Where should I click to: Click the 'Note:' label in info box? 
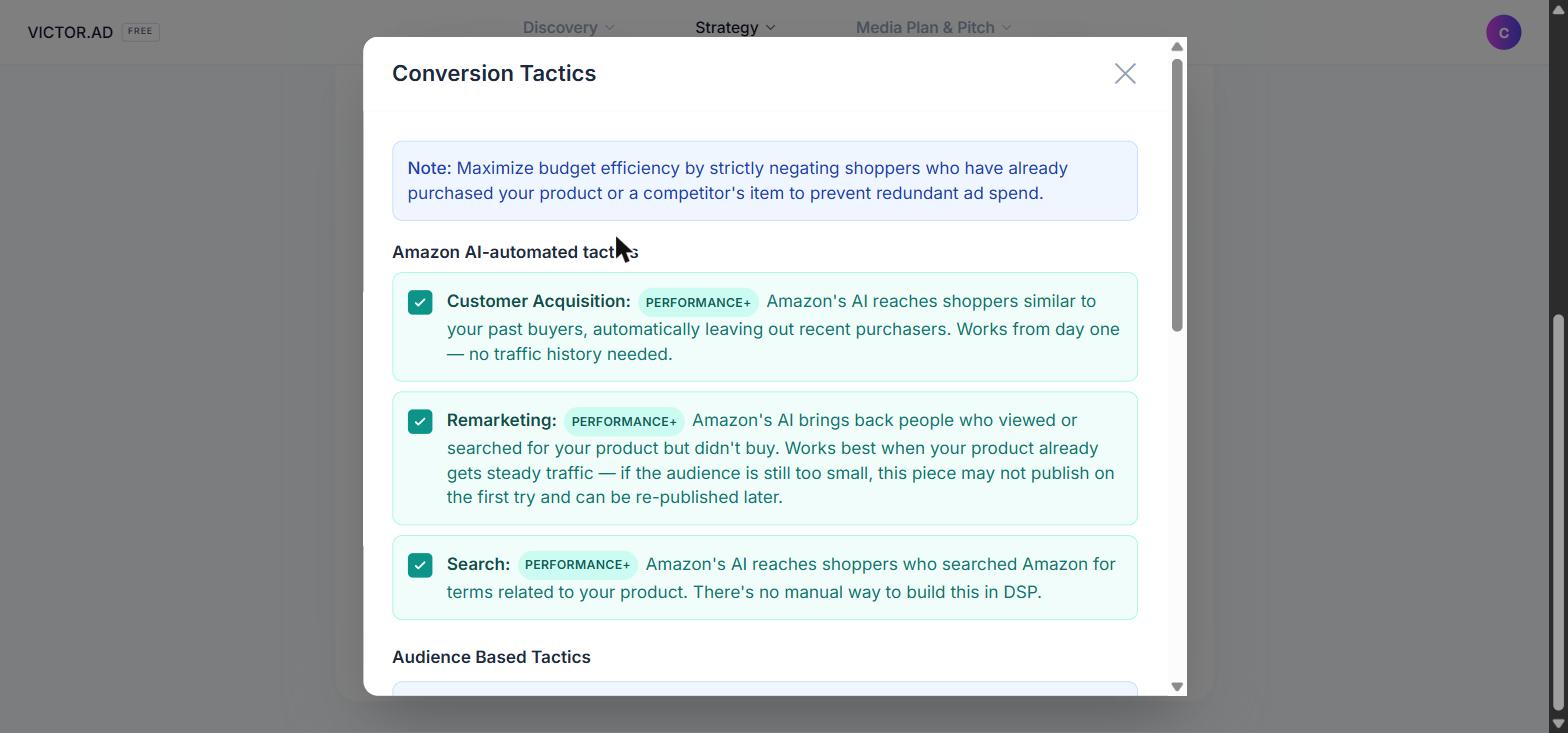[429, 168]
